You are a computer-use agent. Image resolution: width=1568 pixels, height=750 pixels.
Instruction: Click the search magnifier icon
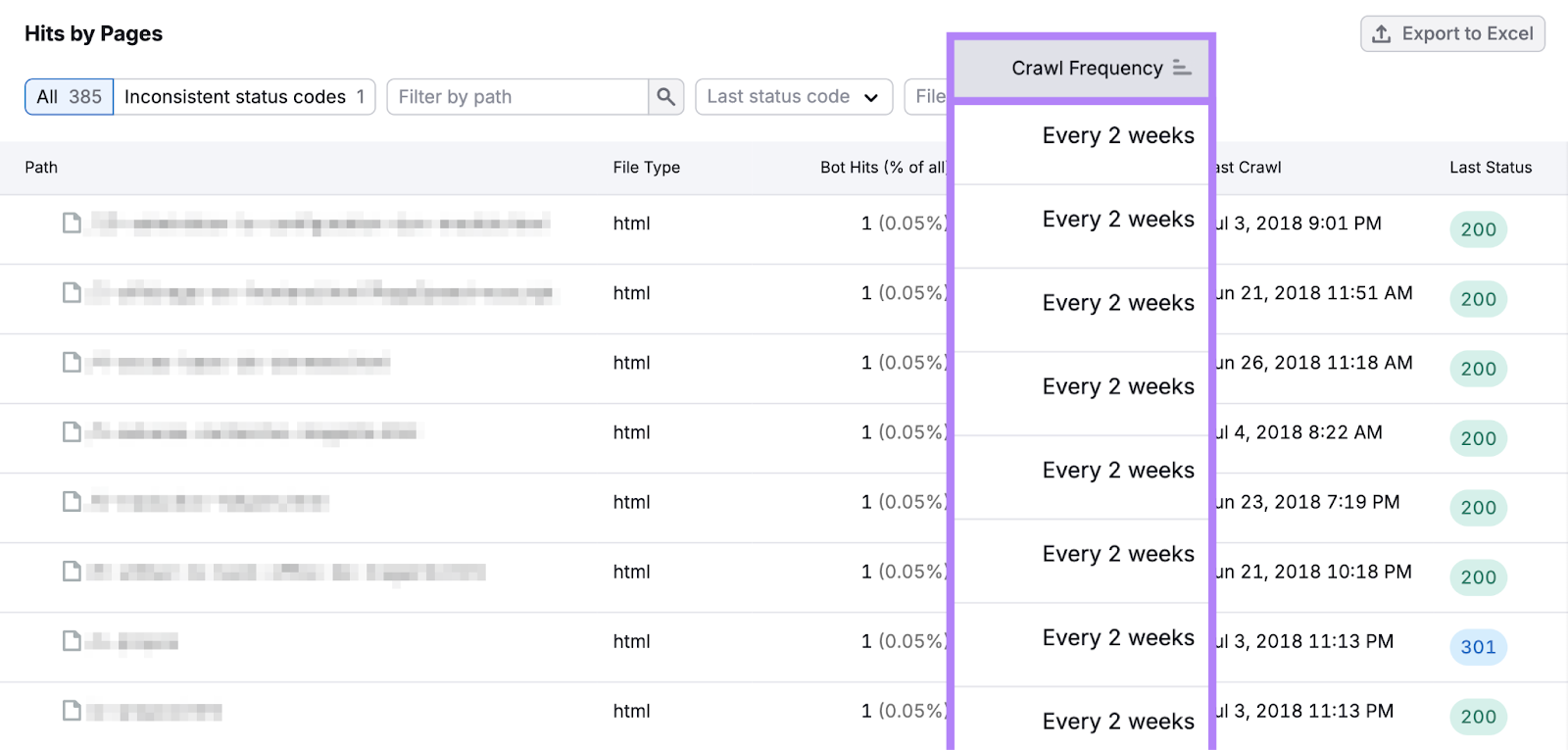[665, 97]
